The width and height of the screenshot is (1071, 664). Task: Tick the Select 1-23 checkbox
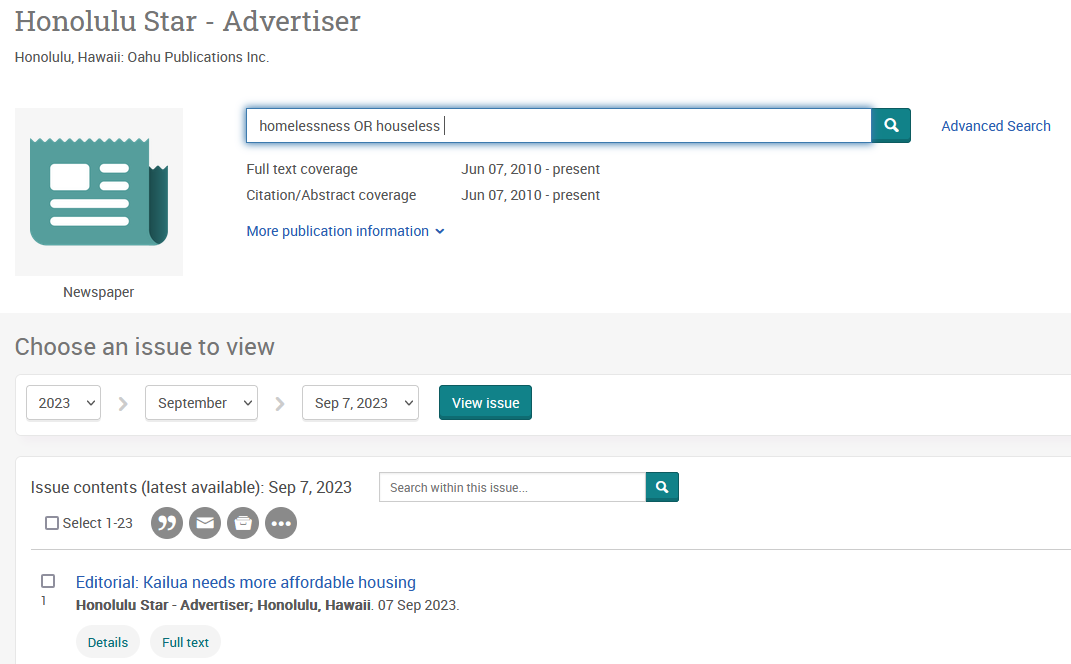52,523
